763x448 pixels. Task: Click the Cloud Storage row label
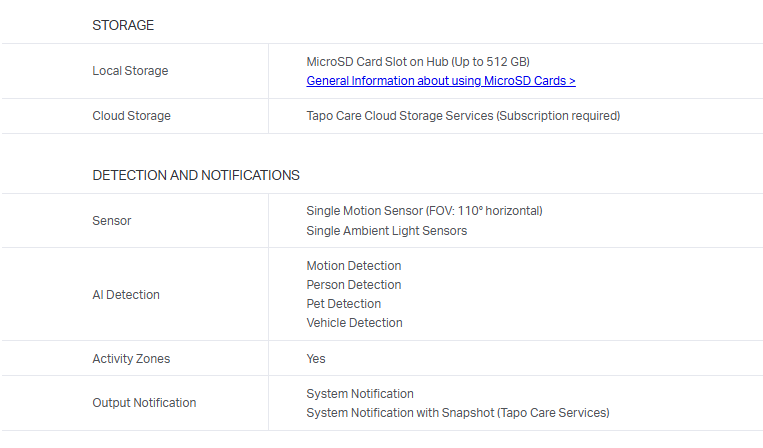pyautogui.click(x=131, y=116)
